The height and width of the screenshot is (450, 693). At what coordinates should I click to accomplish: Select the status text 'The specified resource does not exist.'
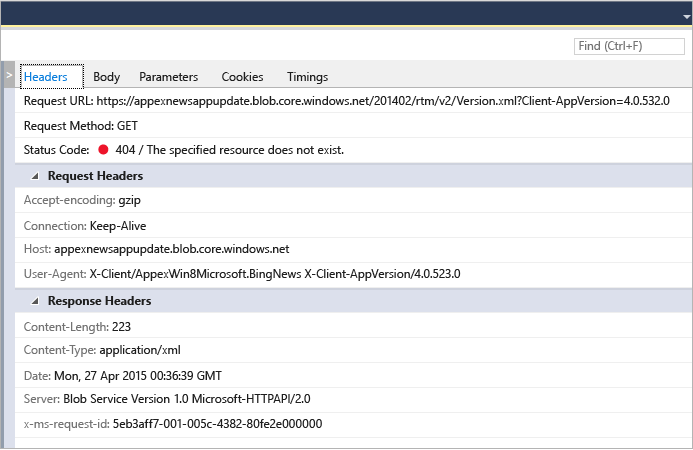click(x=245, y=150)
